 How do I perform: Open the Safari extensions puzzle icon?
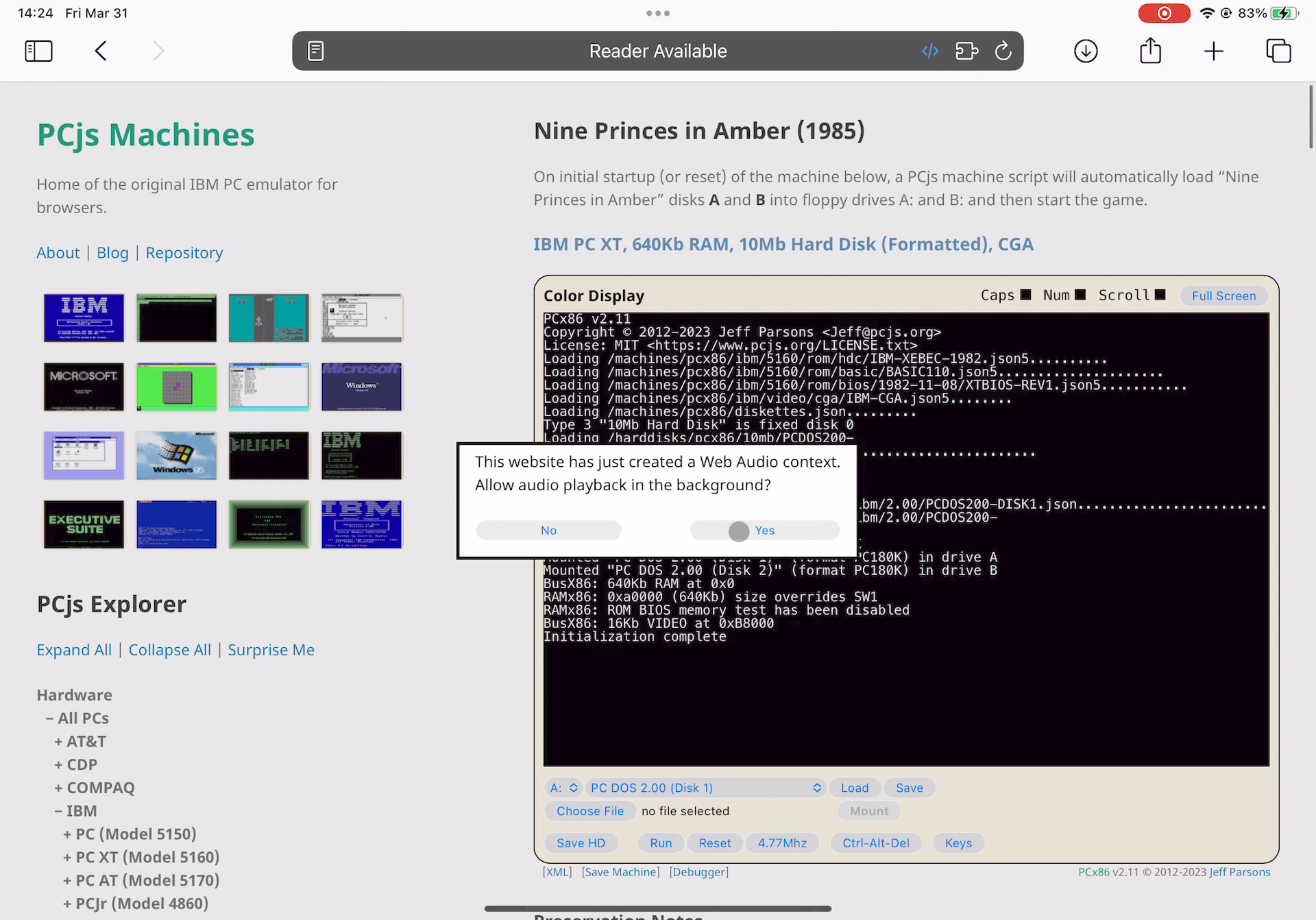click(x=966, y=51)
